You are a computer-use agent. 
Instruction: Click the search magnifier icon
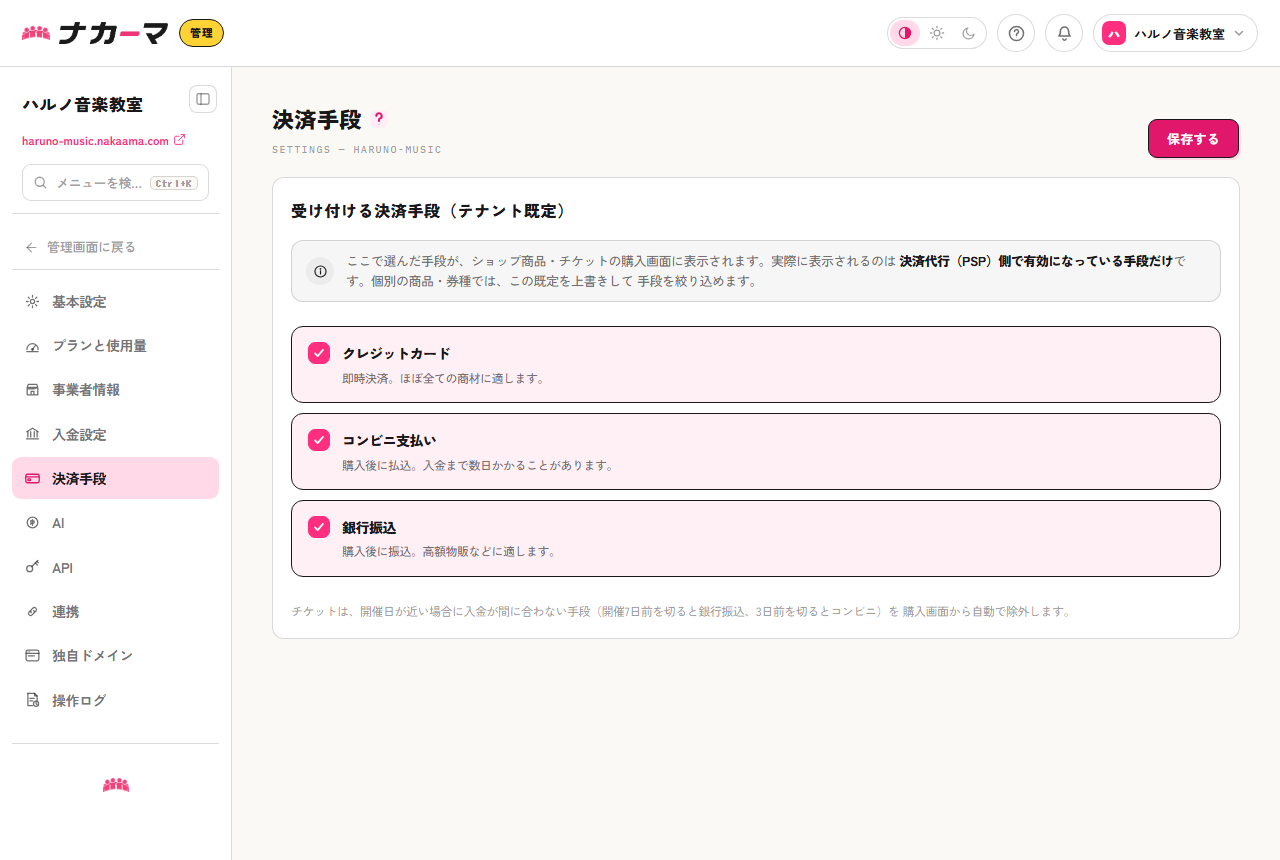(x=41, y=183)
